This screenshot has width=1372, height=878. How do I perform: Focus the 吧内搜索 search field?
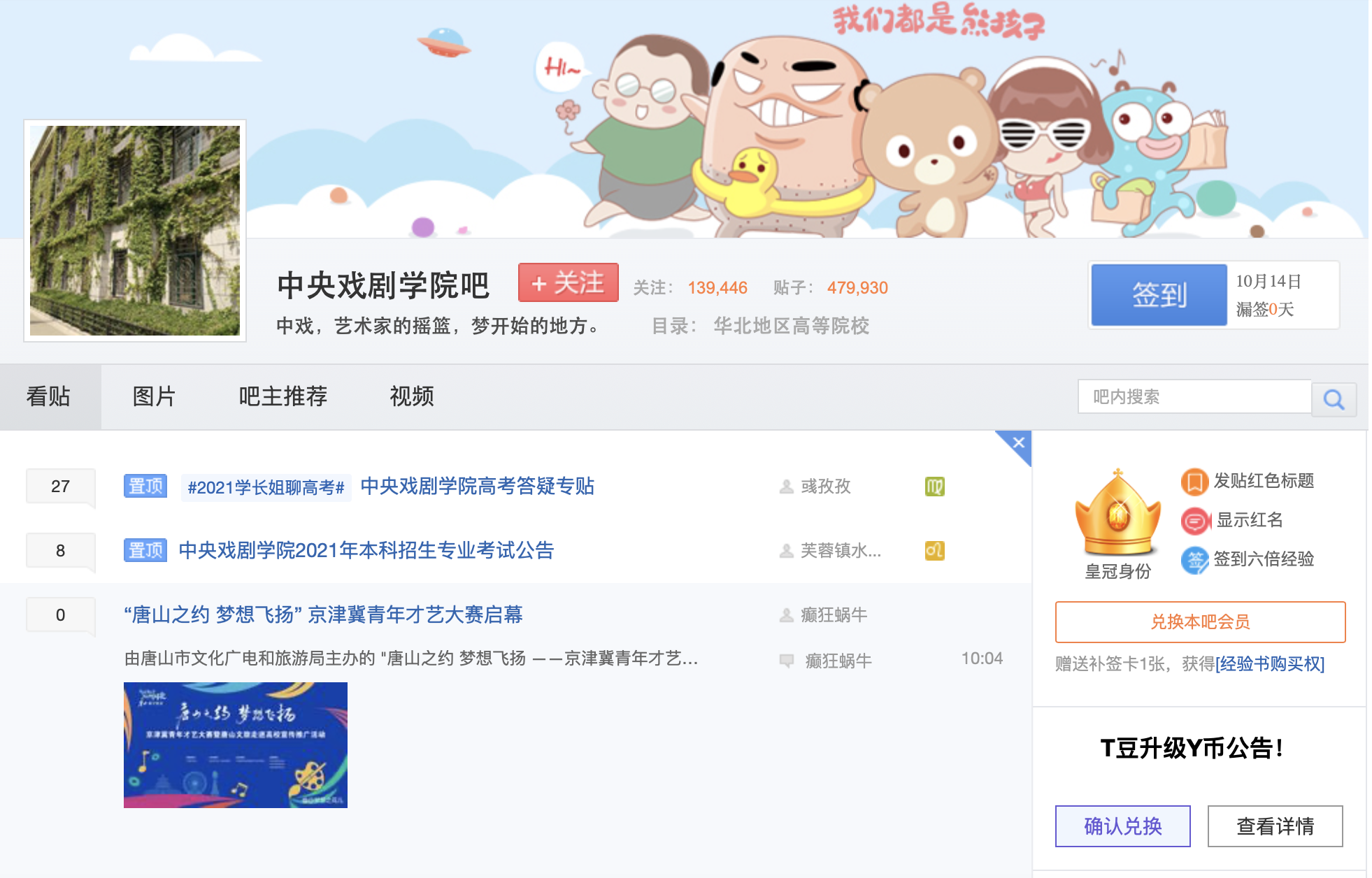click(1194, 397)
